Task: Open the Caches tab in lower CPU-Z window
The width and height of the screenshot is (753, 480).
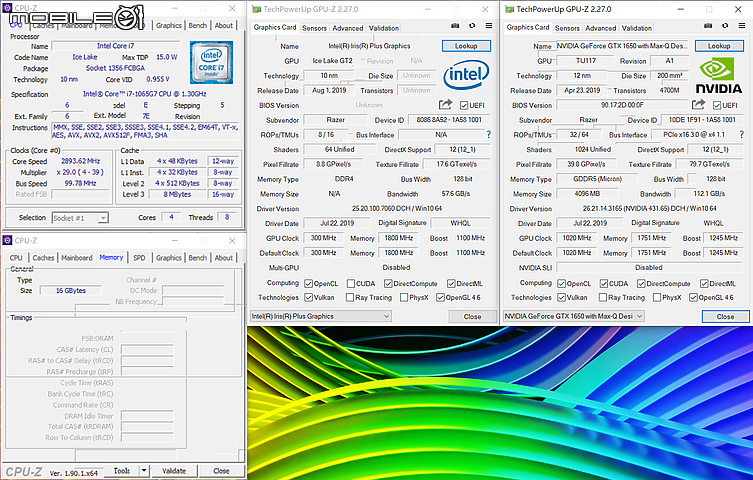Action: [43, 258]
